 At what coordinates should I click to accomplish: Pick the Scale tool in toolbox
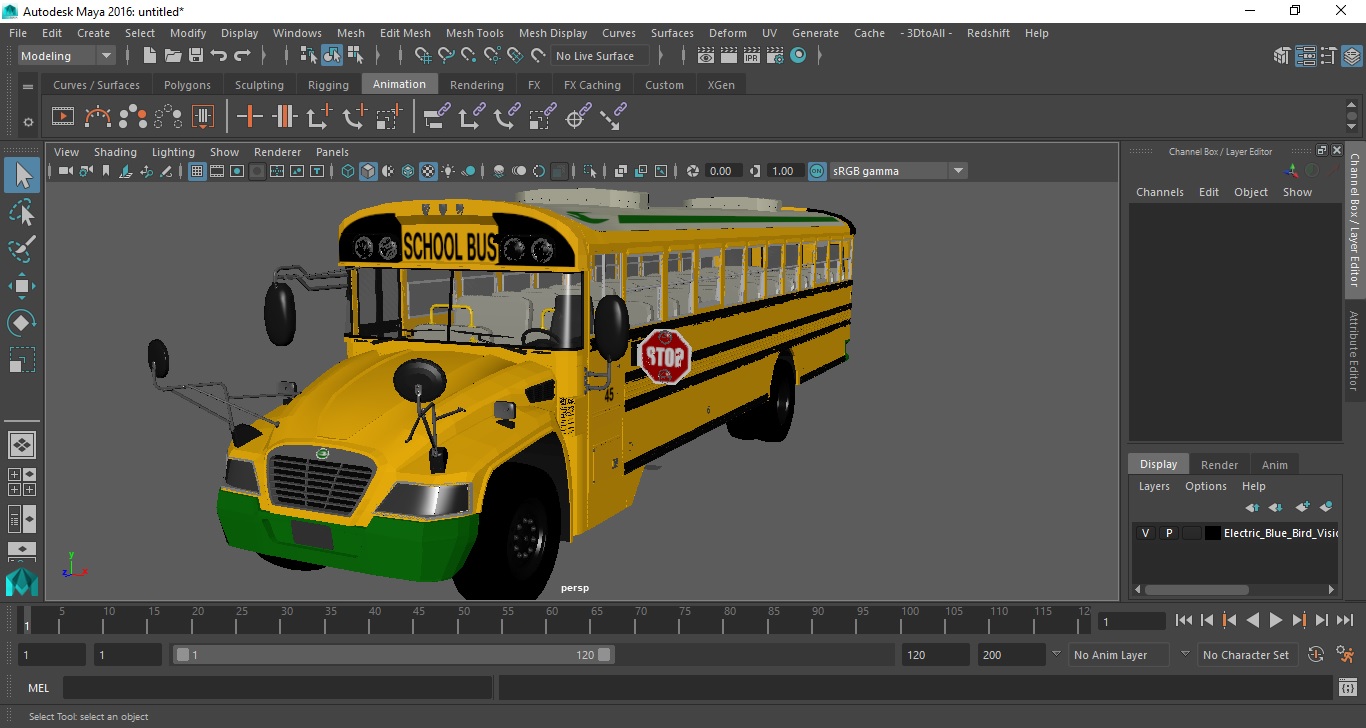coord(22,360)
